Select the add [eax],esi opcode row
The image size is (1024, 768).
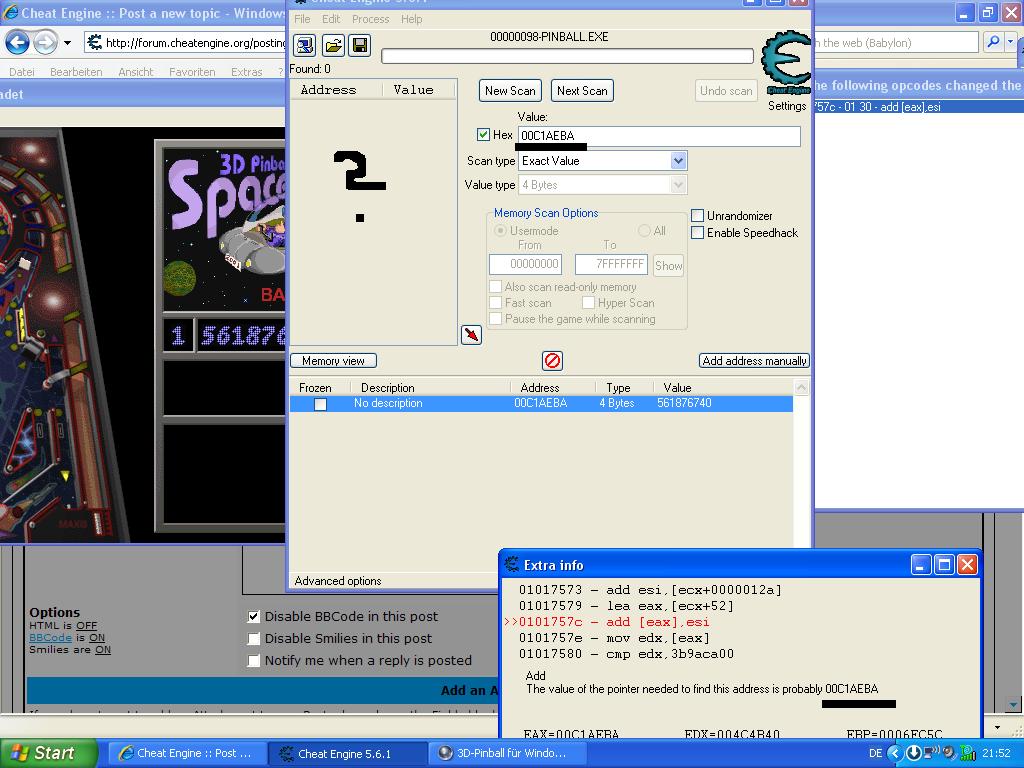click(x=918, y=106)
